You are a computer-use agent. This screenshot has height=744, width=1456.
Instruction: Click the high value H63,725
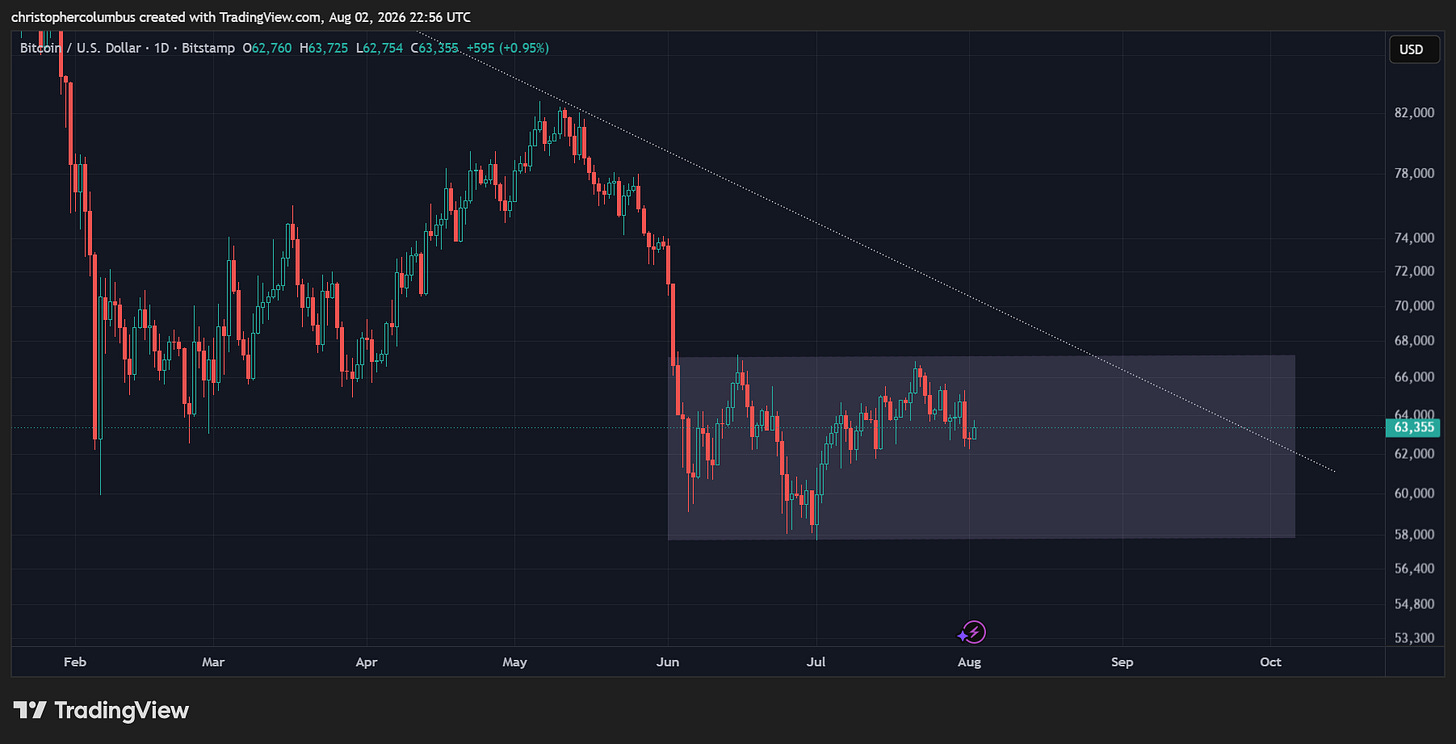click(324, 48)
